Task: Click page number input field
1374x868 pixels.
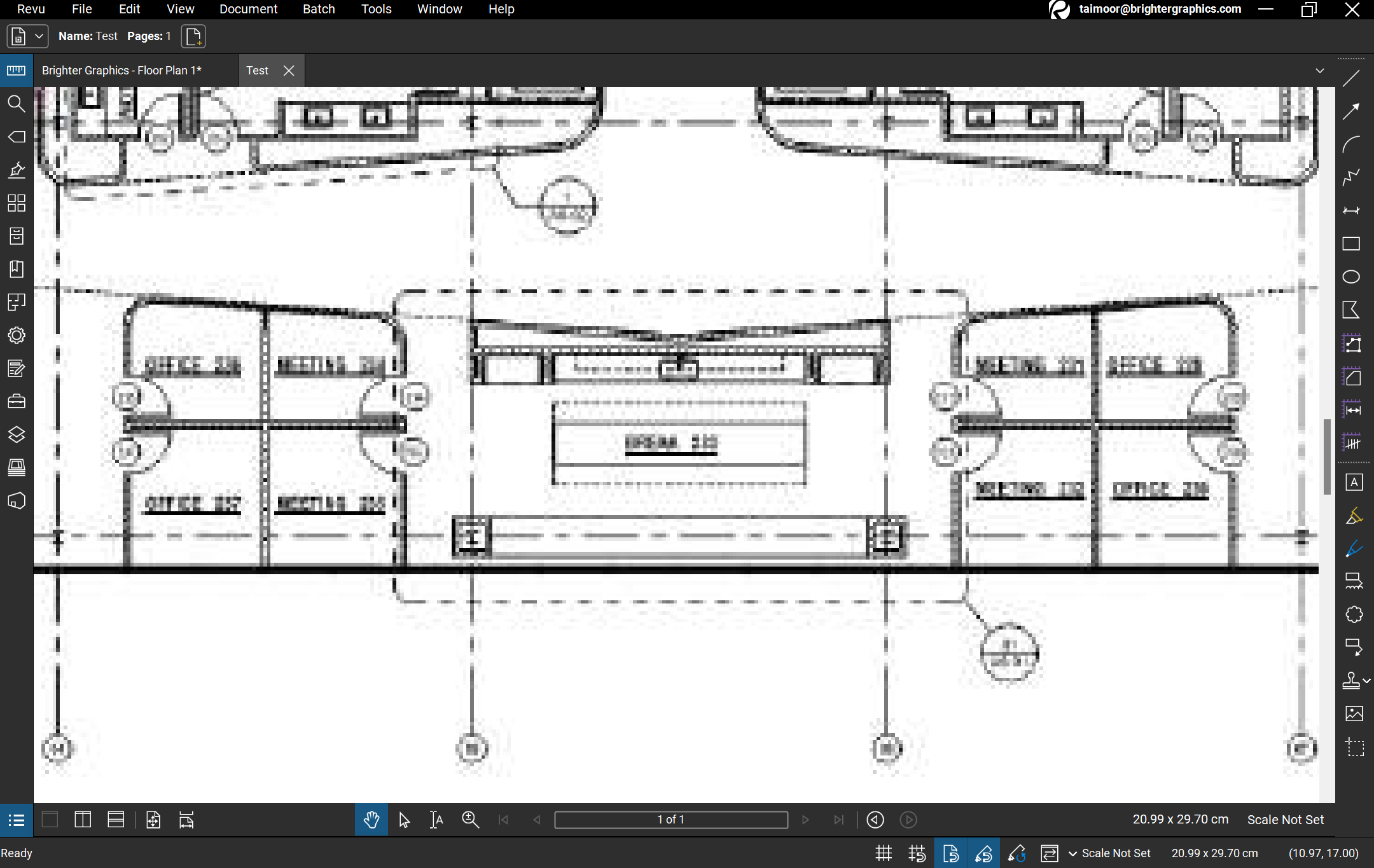Action: 672,819
